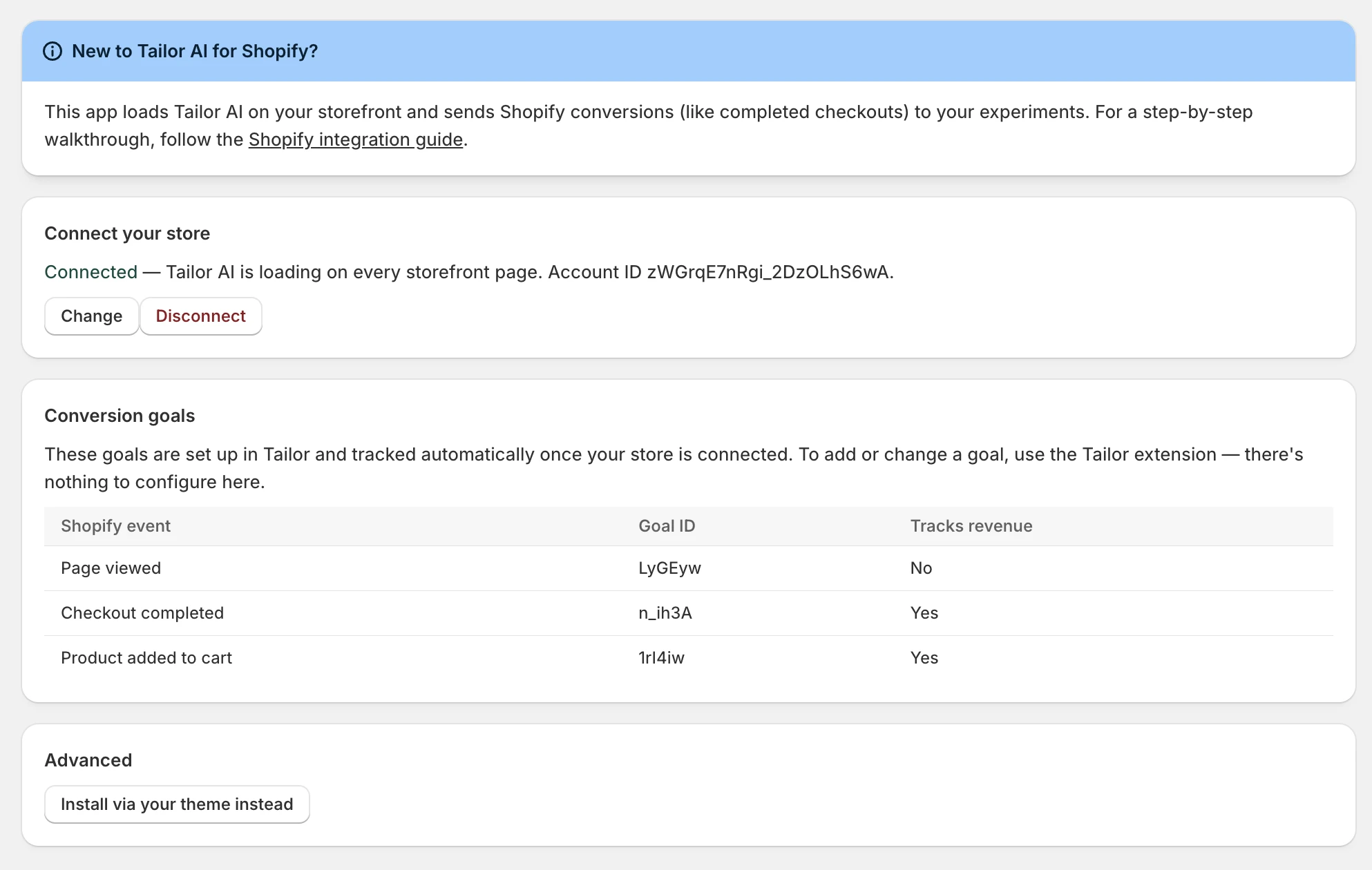Viewport: 1372px width, 870px height.
Task: Click the Goal ID column header
Action: [667, 526]
